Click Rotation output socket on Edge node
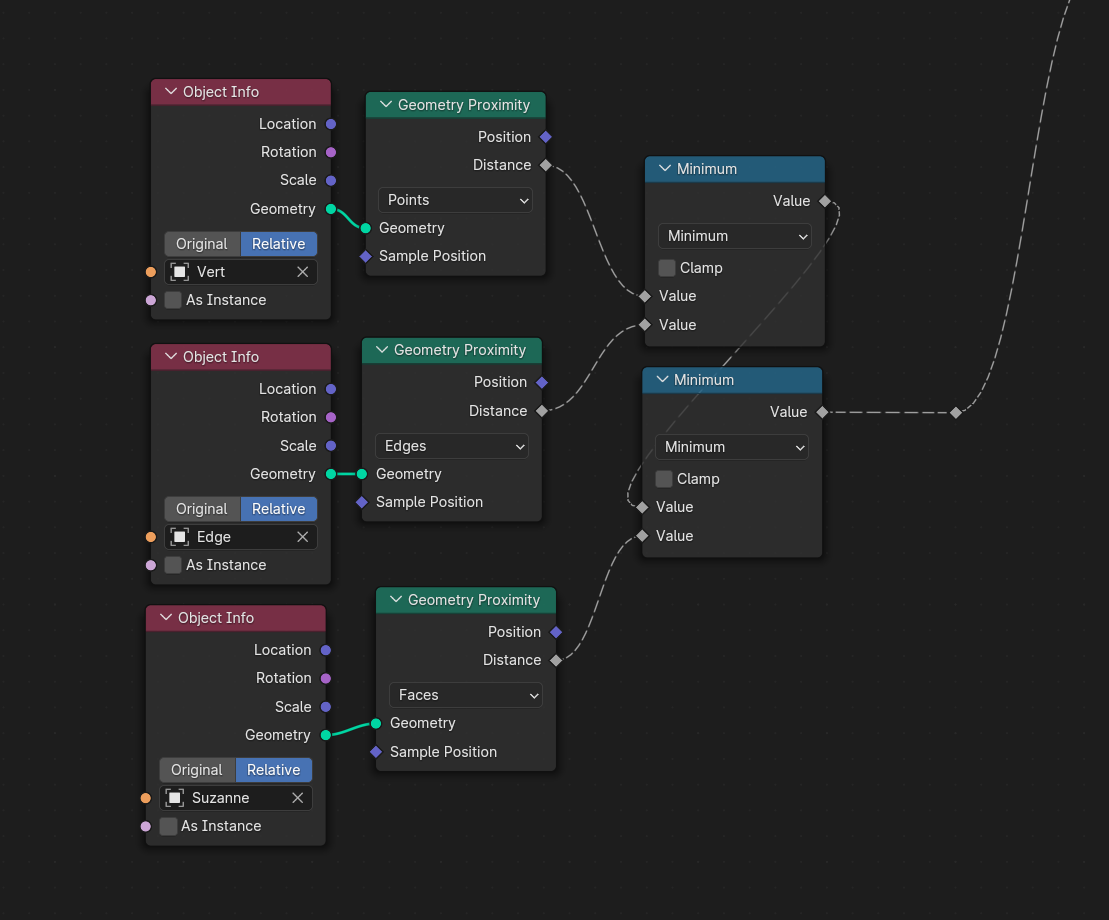The width and height of the screenshot is (1109, 920). click(330, 417)
